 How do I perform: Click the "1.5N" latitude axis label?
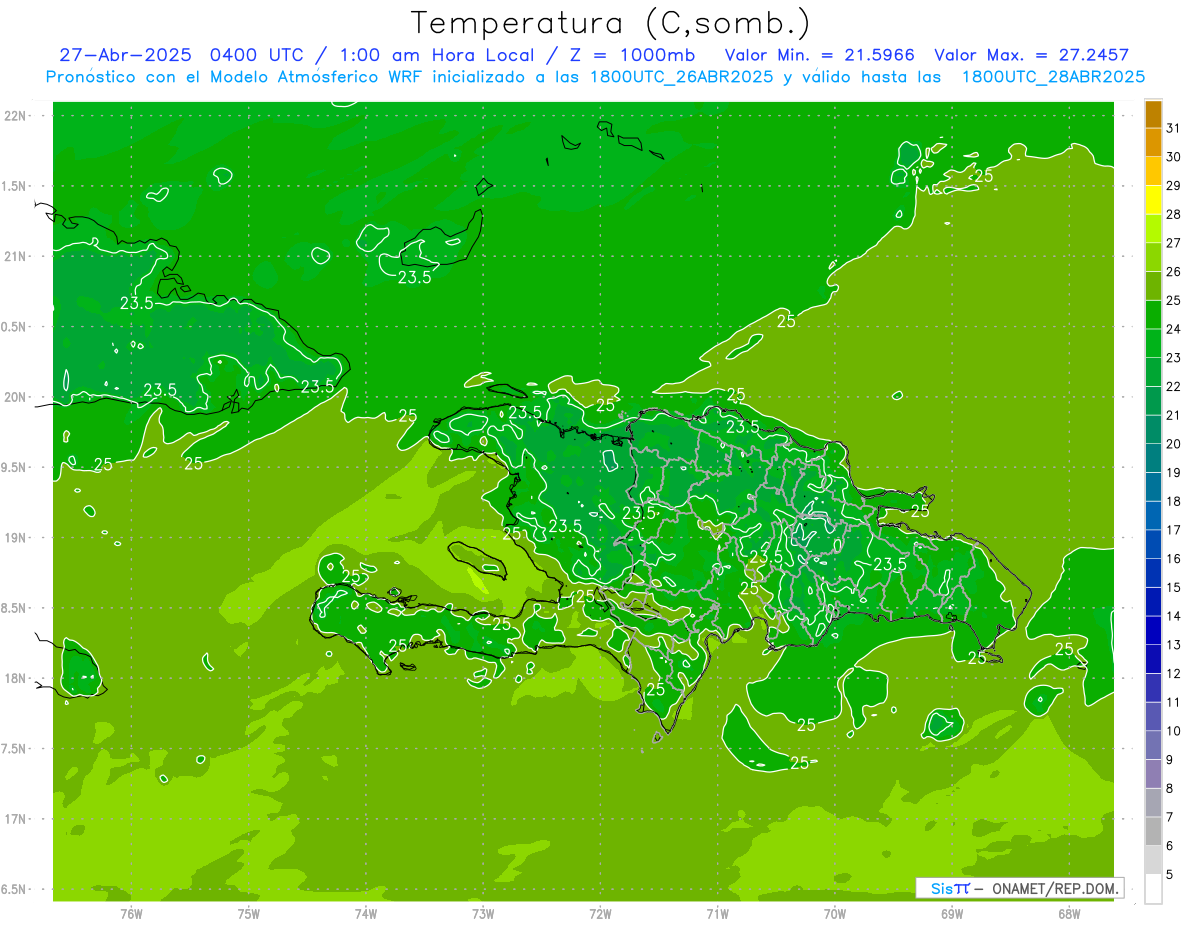click(15, 186)
